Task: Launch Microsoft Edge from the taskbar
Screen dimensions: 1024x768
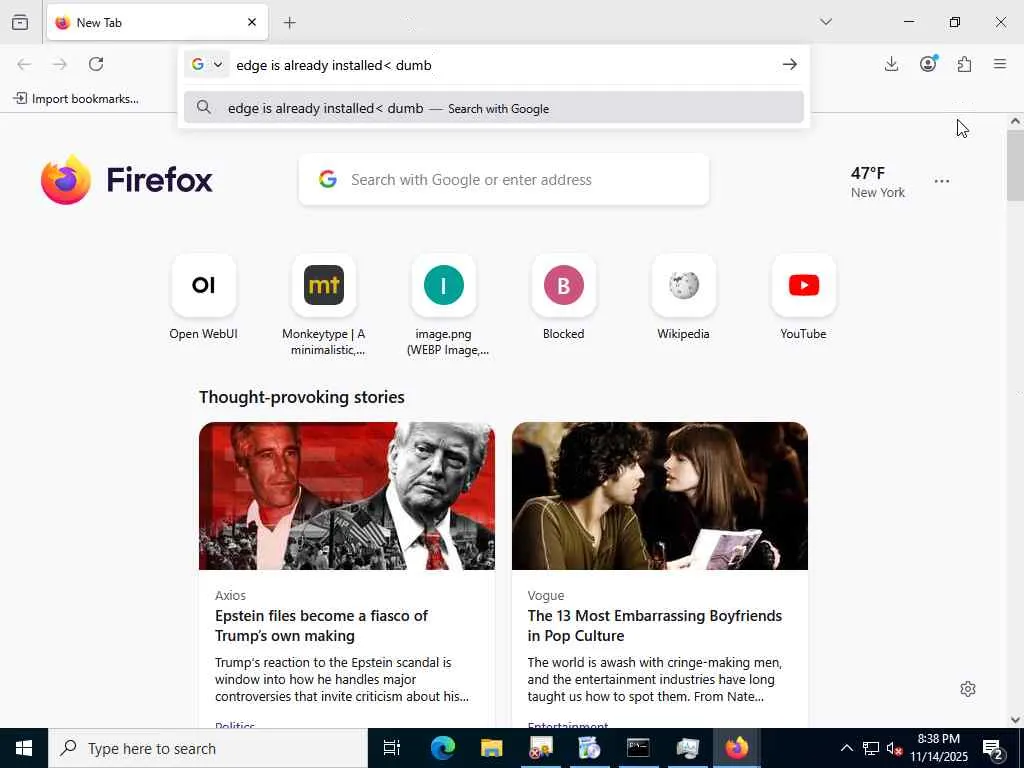Action: coord(442,748)
